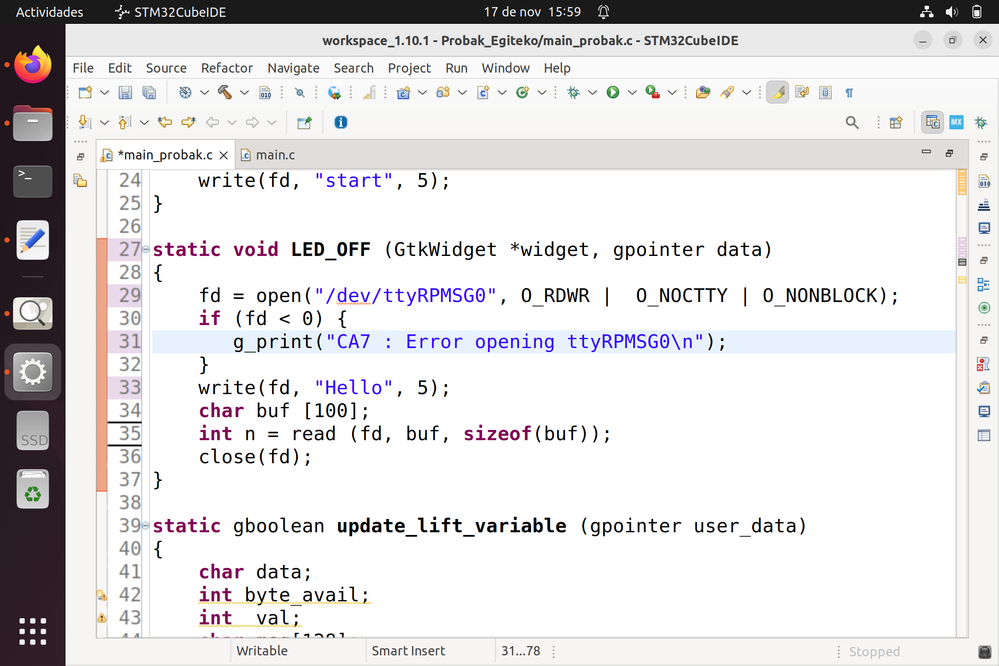Screen dimensions: 999x666
Task: Click the Build hammer icon
Action: click(x=224, y=92)
